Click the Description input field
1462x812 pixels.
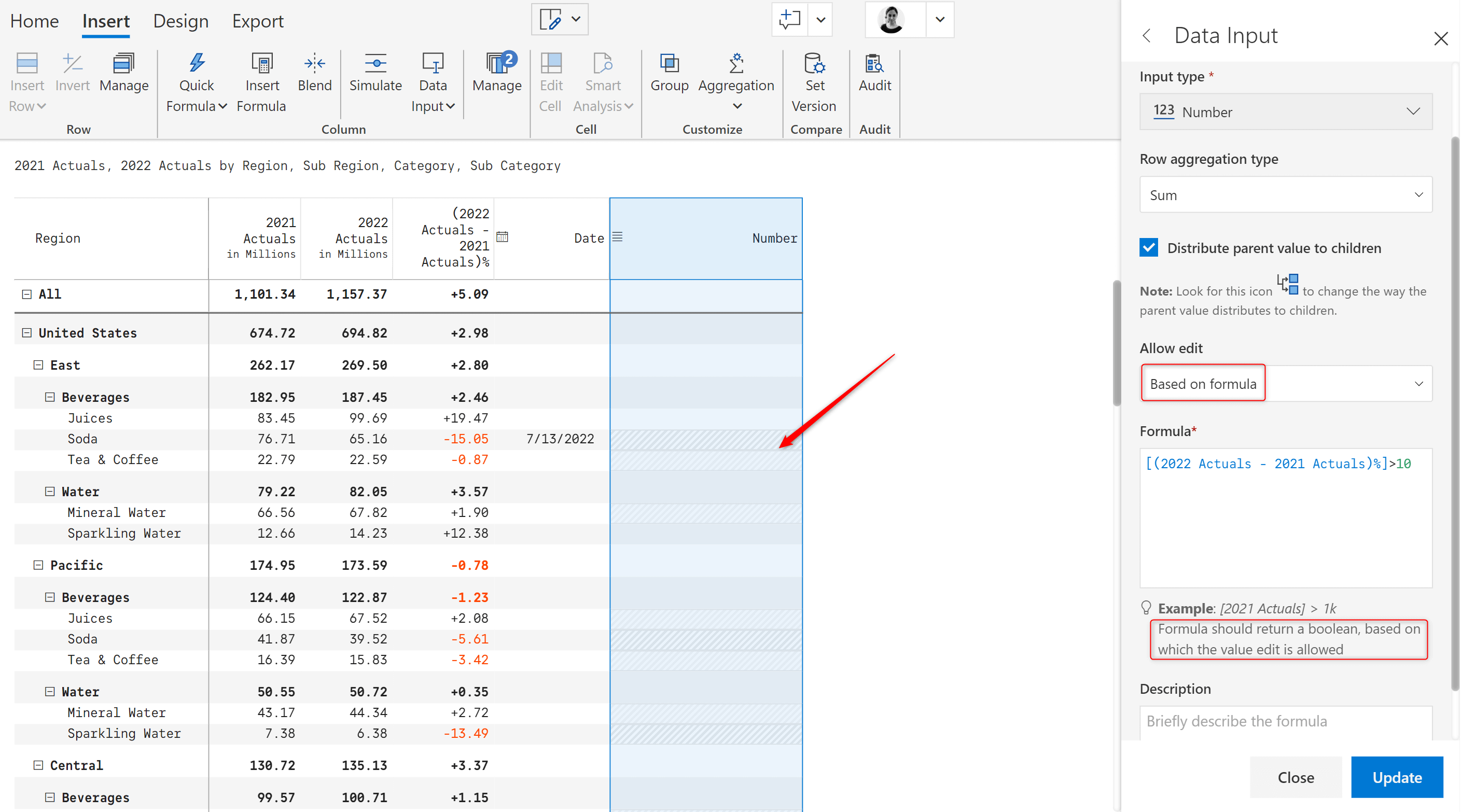point(1286,721)
